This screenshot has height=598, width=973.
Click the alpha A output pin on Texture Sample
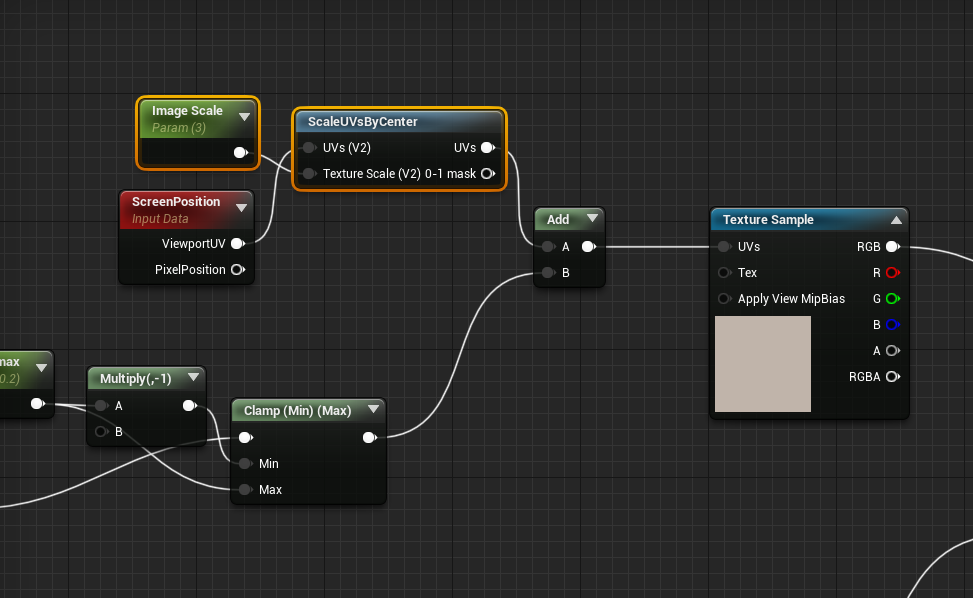coord(893,350)
